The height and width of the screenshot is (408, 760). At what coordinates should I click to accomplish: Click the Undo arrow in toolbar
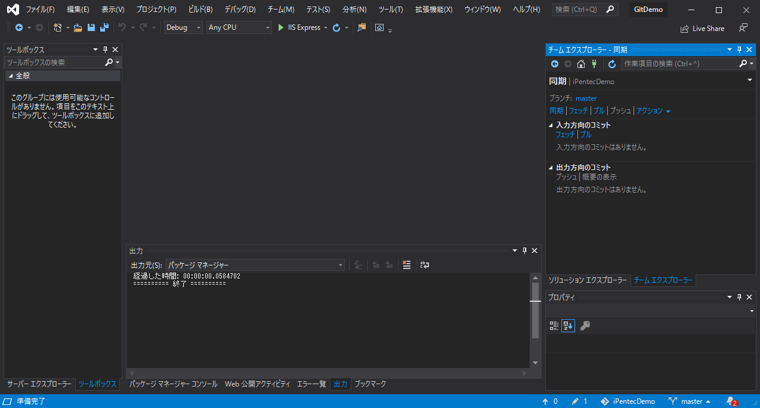point(122,28)
